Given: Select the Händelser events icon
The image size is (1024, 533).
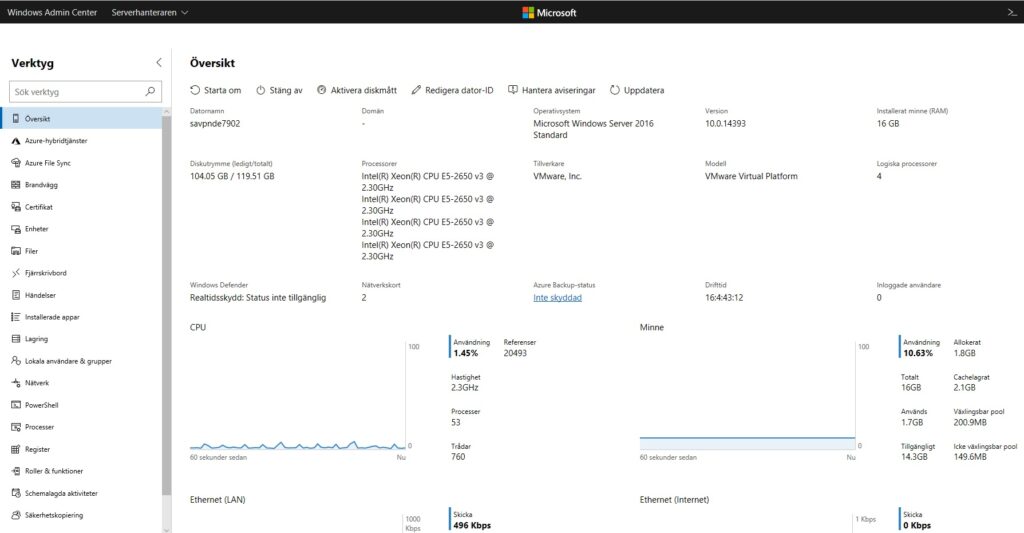Looking at the screenshot, I should (x=16, y=295).
